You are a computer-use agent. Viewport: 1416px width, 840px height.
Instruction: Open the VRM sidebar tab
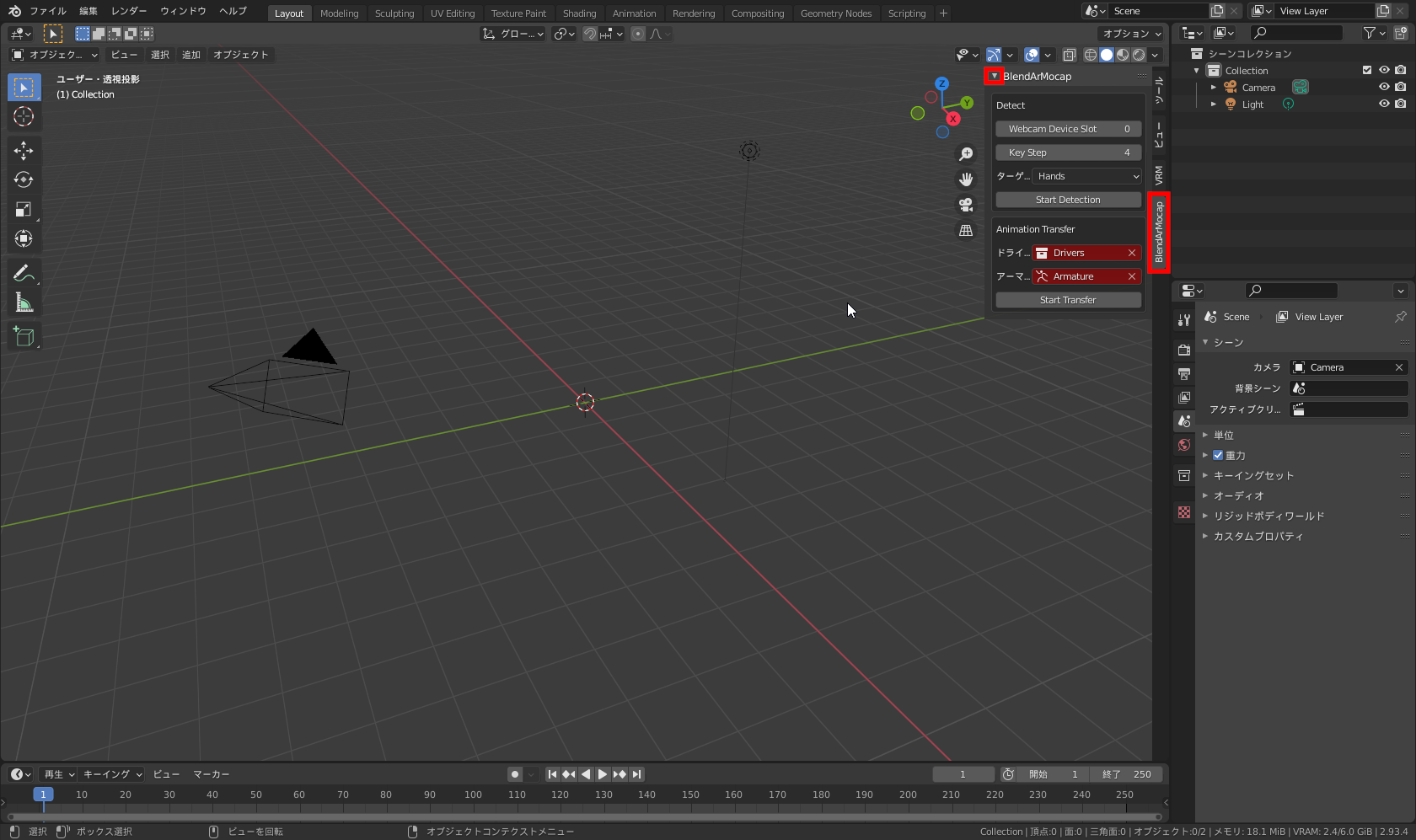coord(1159,175)
